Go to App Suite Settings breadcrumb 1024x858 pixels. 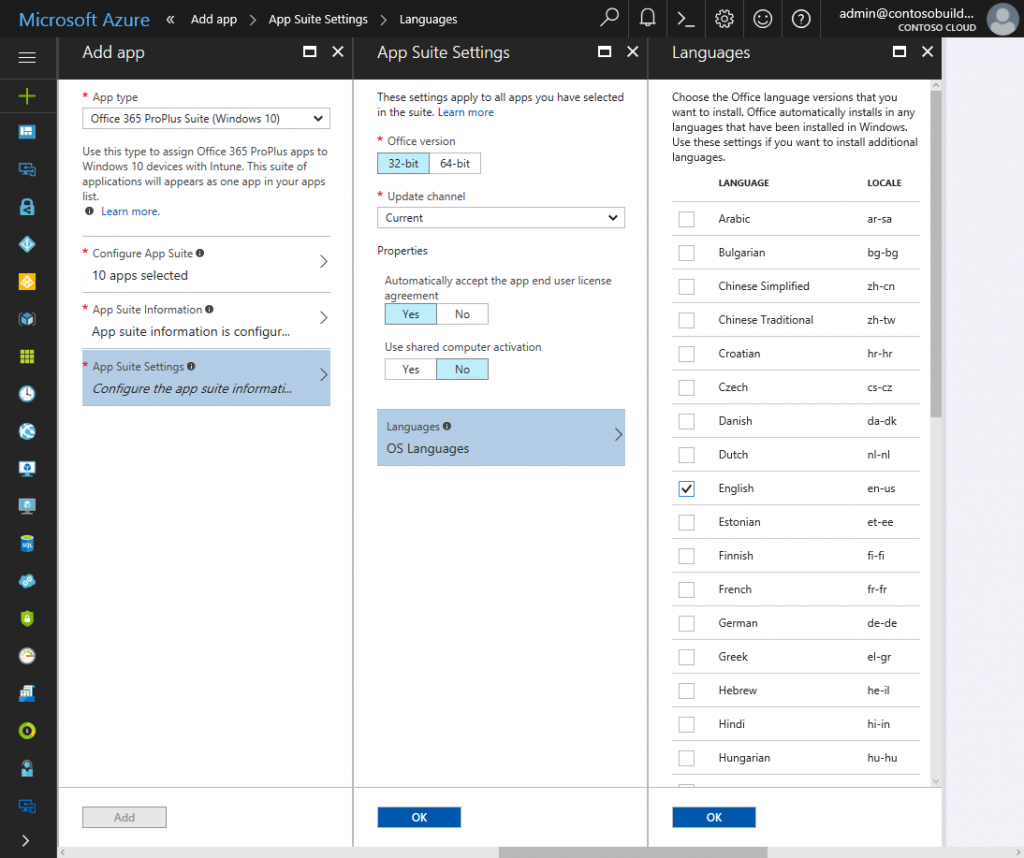[318, 19]
